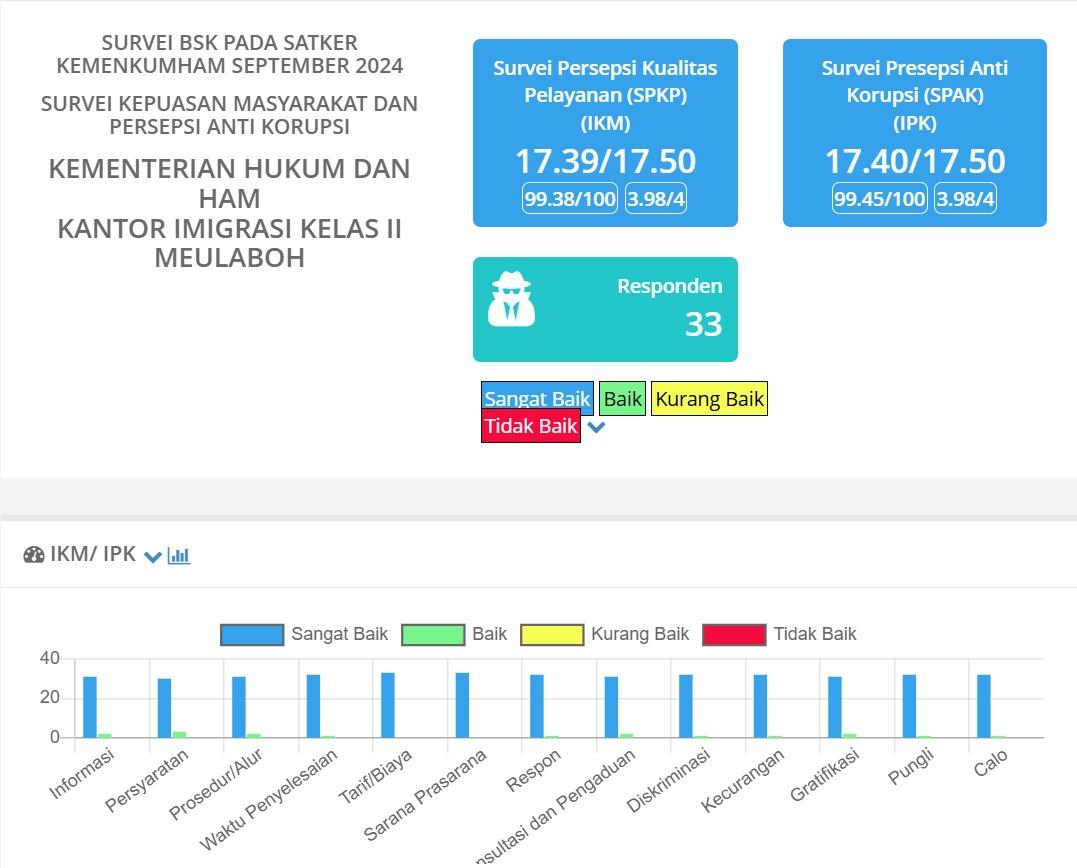Image resolution: width=1077 pixels, height=868 pixels.
Task: Click the Waktu Penyelesaian axis label
Action: coord(269,799)
